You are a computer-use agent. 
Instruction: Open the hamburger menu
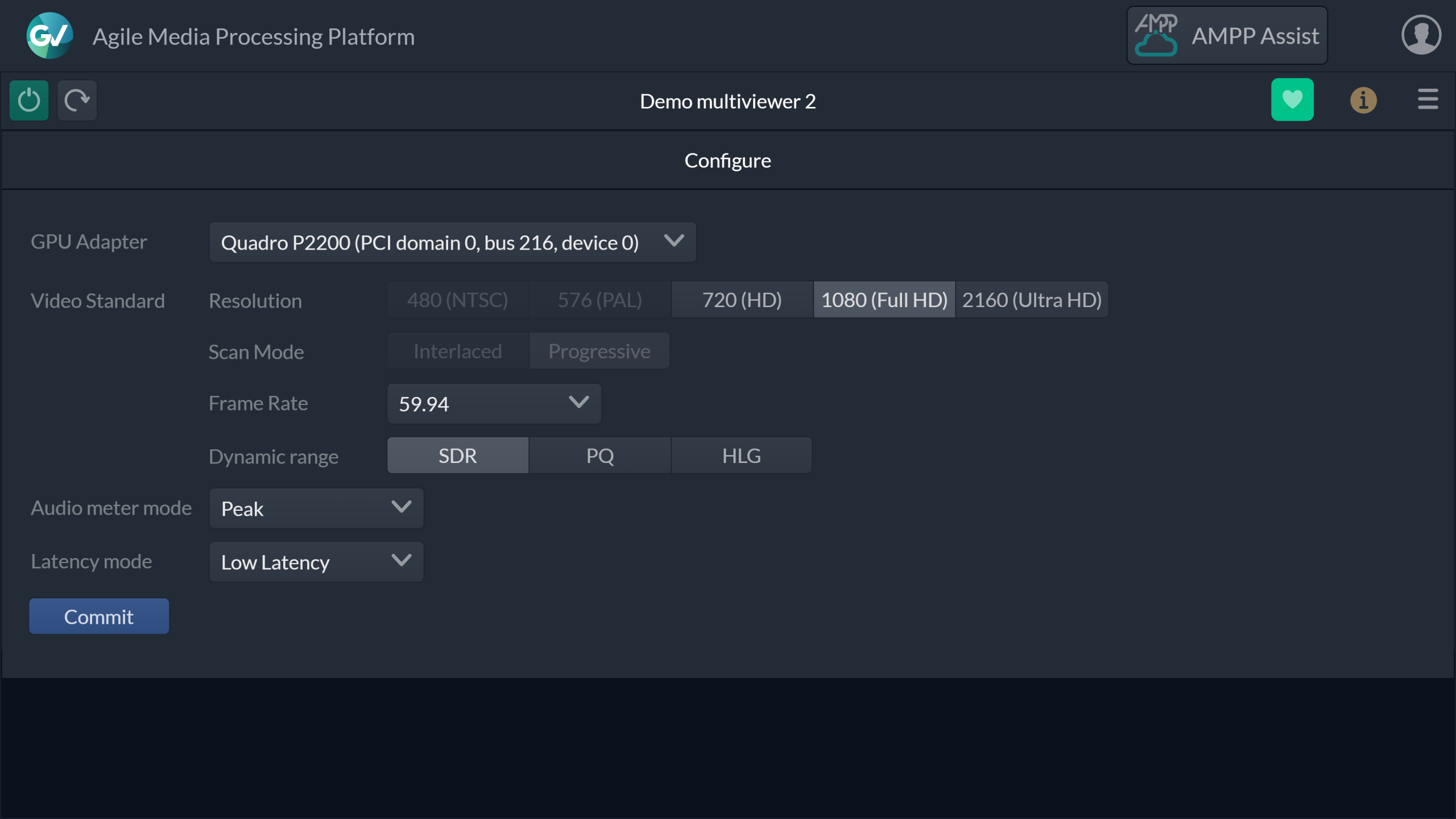click(x=1428, y=99)
